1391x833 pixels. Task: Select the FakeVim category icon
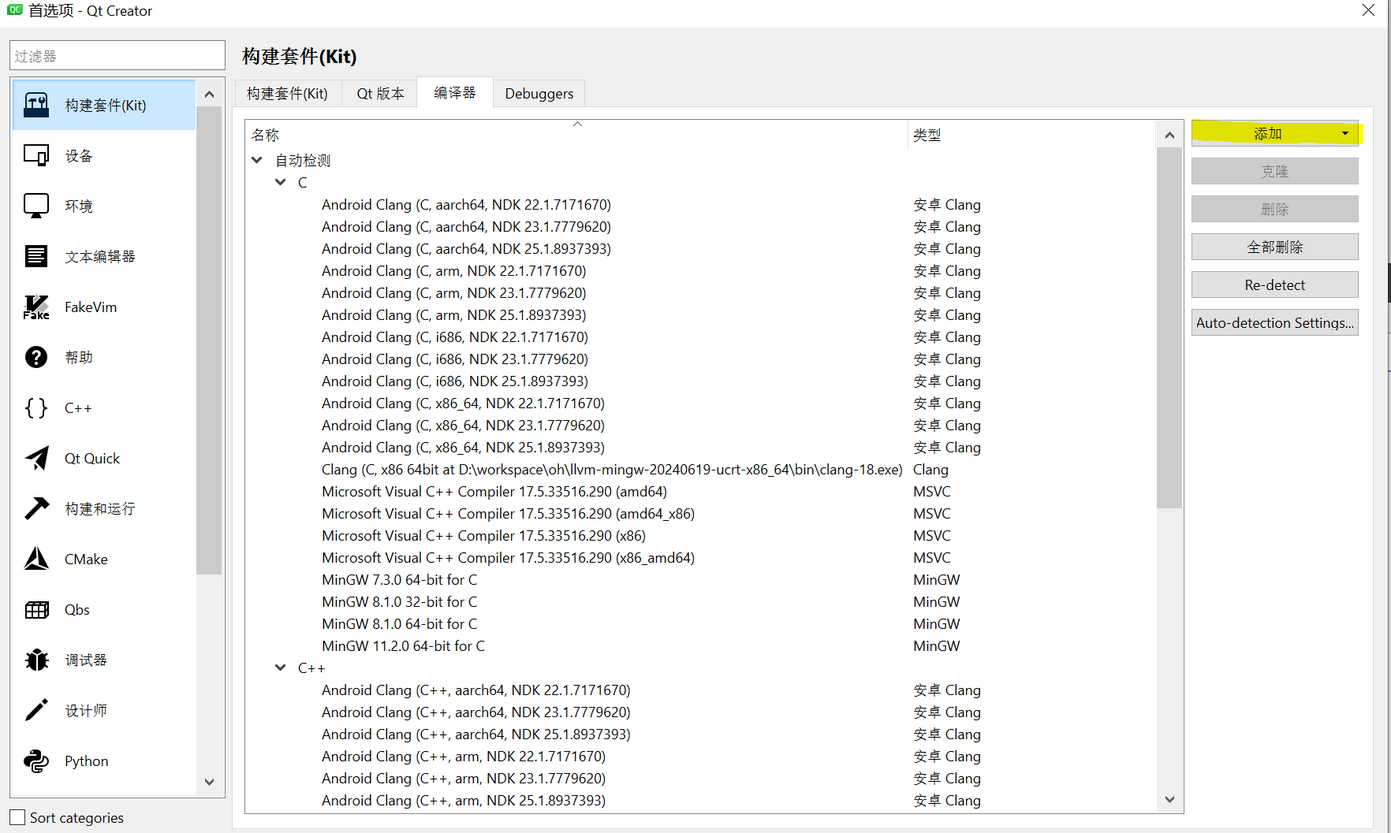coord(36,307)
